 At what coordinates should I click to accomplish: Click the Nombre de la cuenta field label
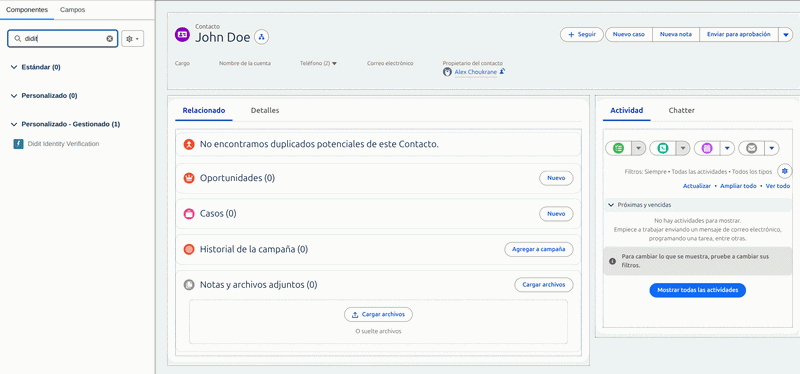245,63
